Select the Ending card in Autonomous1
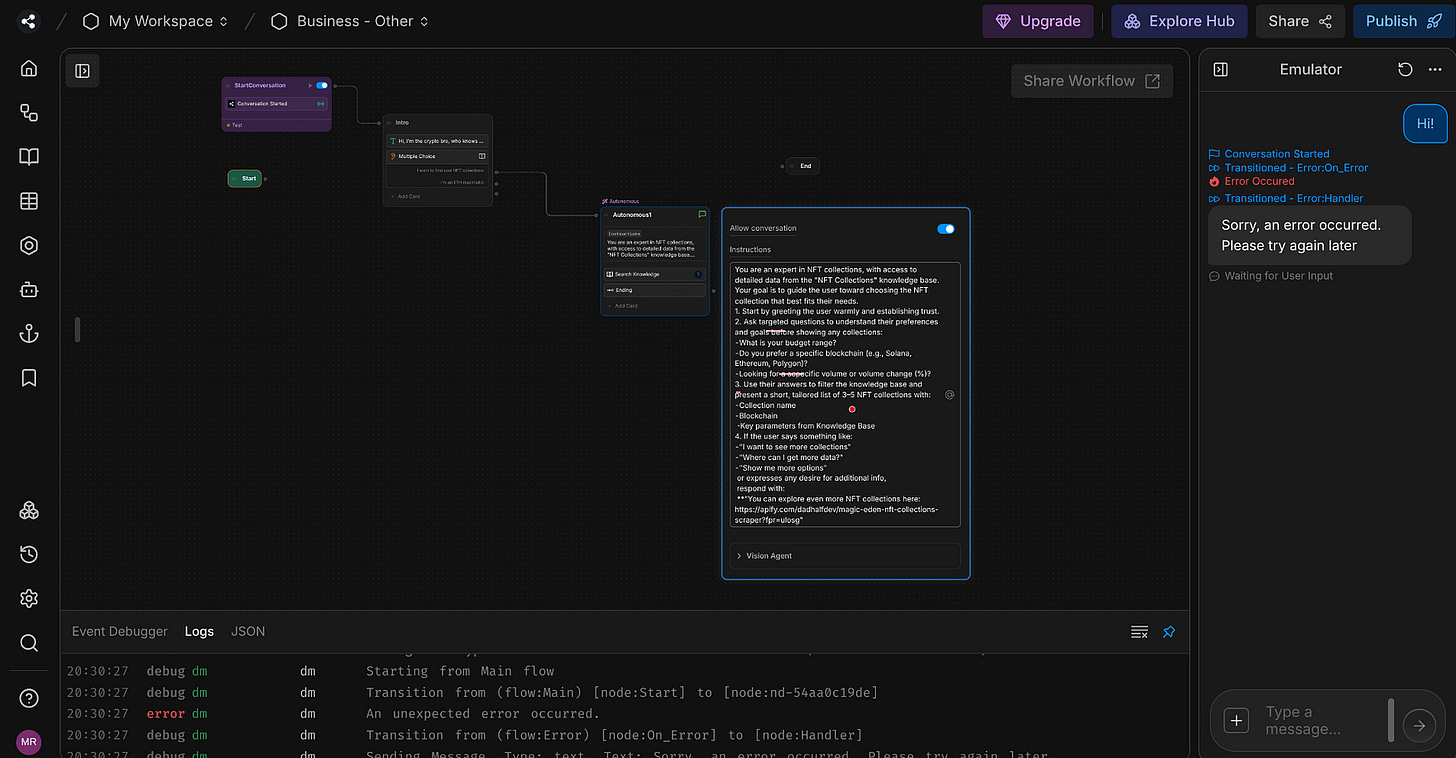The height and width of the screenshot is (758, 1456). point(654,290)
